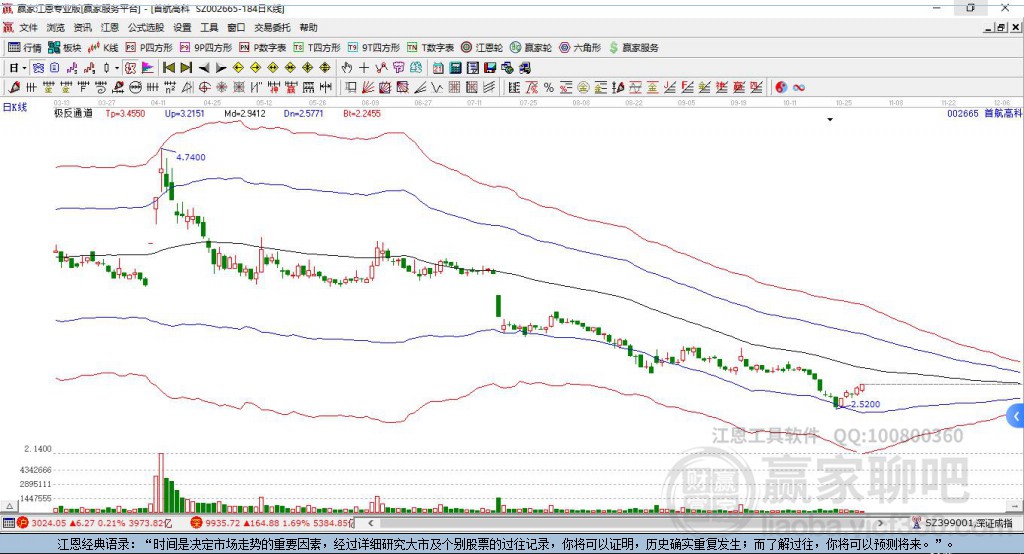Viewport: 1024px width, 554px height.
Task: Expand the blue side panel arrow
Action: point(1016,416)
